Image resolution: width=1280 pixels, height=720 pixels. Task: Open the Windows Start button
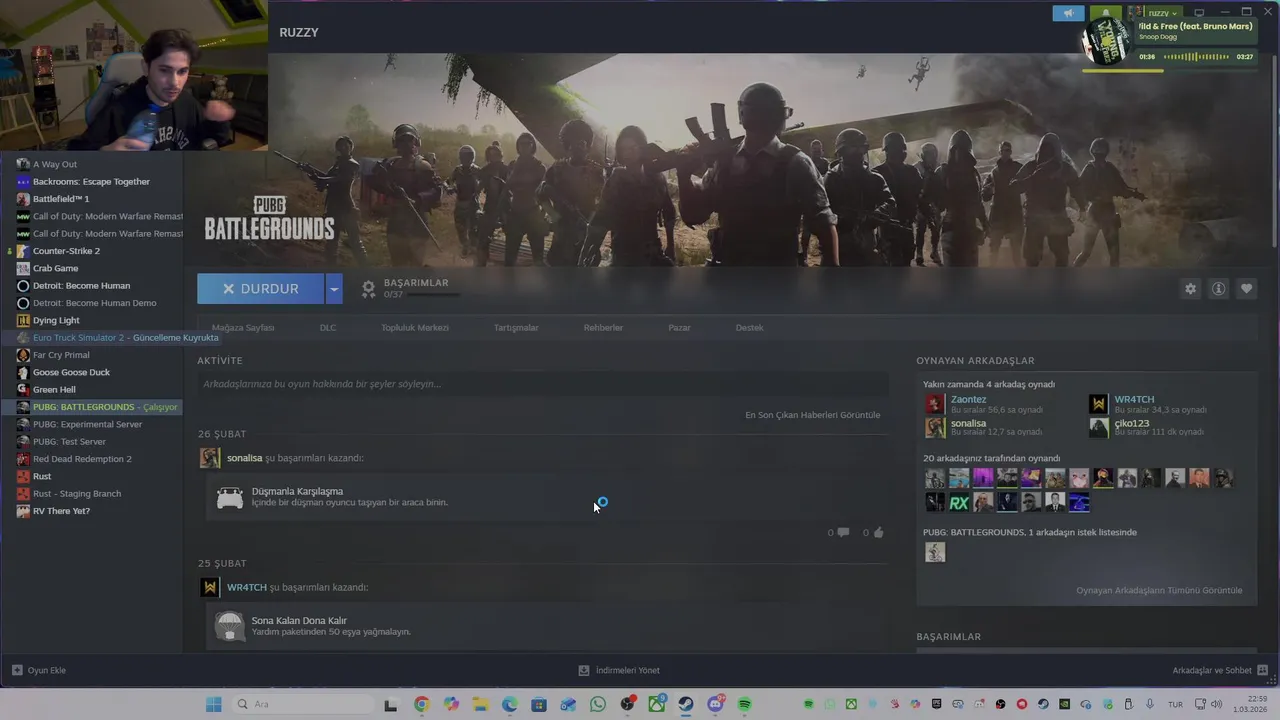(213, 704)
